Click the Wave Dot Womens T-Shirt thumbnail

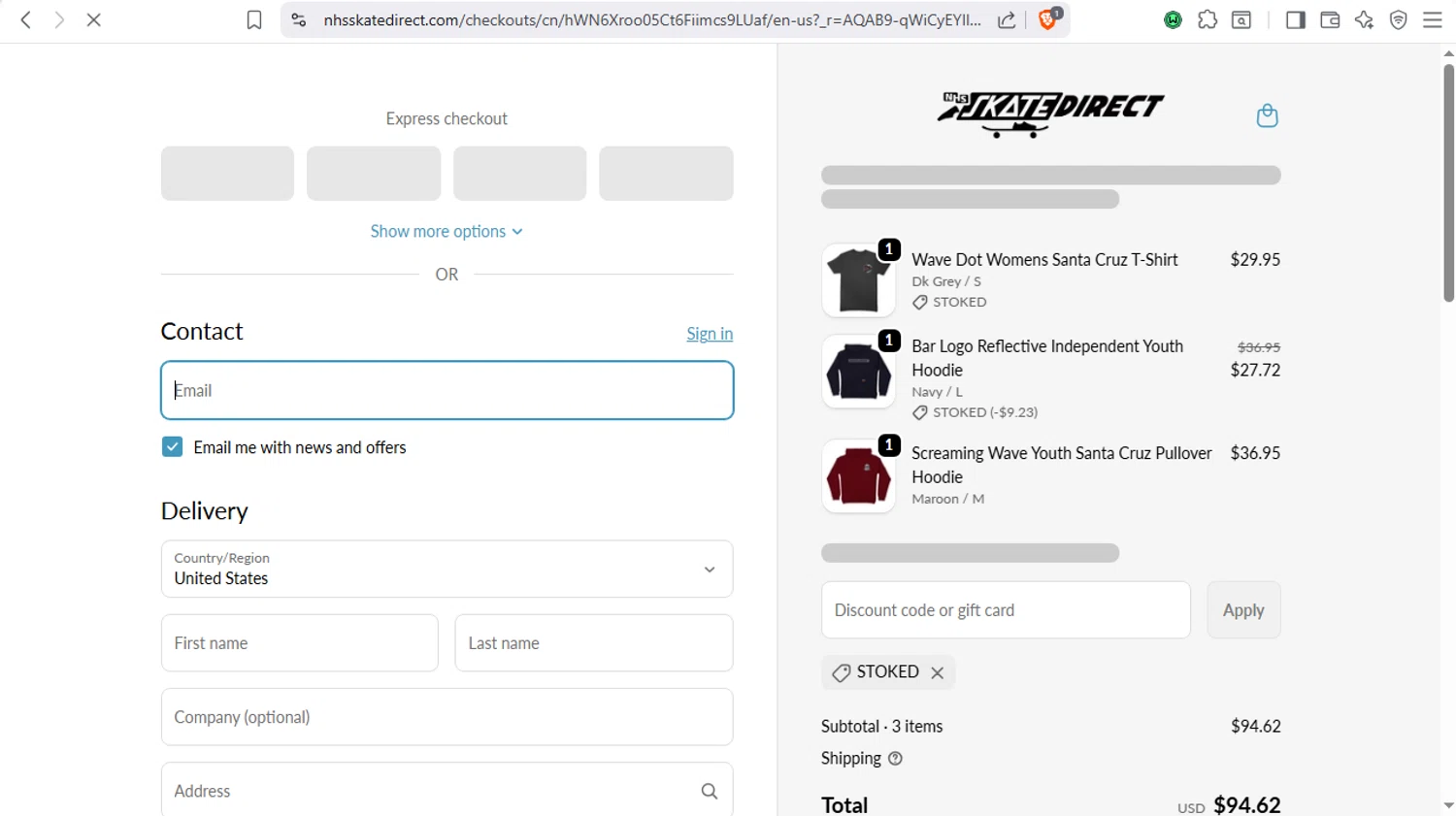[858, 280]
